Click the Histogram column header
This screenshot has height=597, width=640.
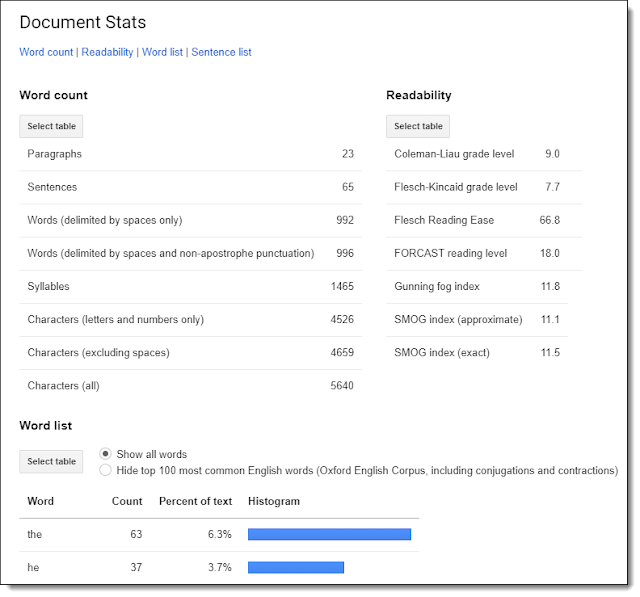[273, 501]
